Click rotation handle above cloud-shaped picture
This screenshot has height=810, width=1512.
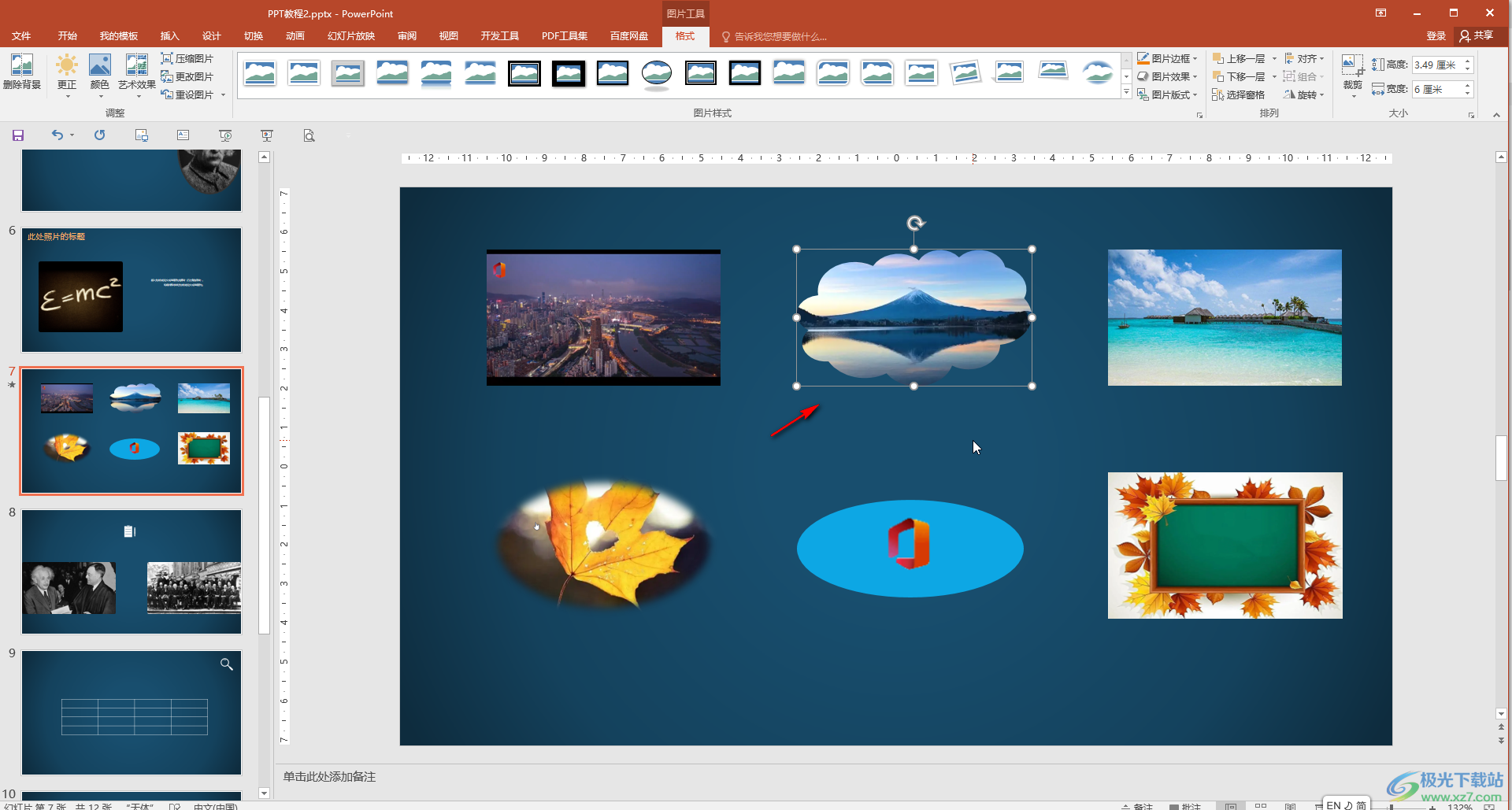click(x=915, y=224)
